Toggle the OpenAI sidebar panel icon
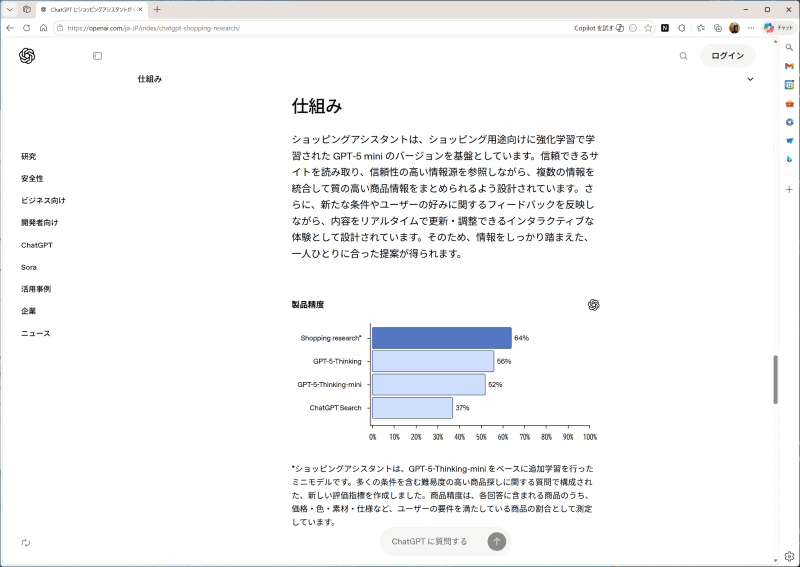The width and height of the screenshot is (800, 567). [x=97, y=56]
